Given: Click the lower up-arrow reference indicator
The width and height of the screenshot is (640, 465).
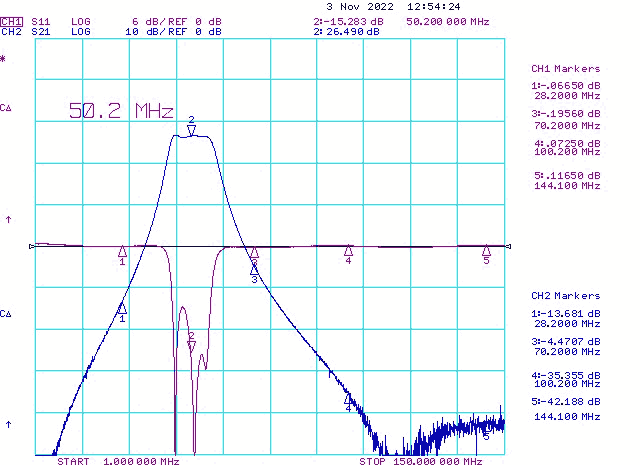Looking at the screenshot, I should tap(8, 425).
